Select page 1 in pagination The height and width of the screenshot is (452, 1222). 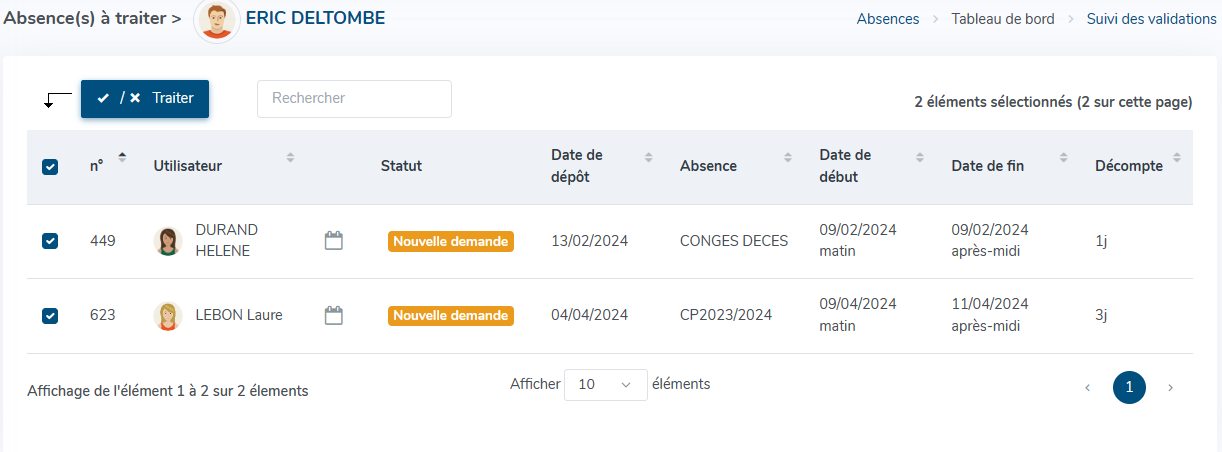point(1129,387)
